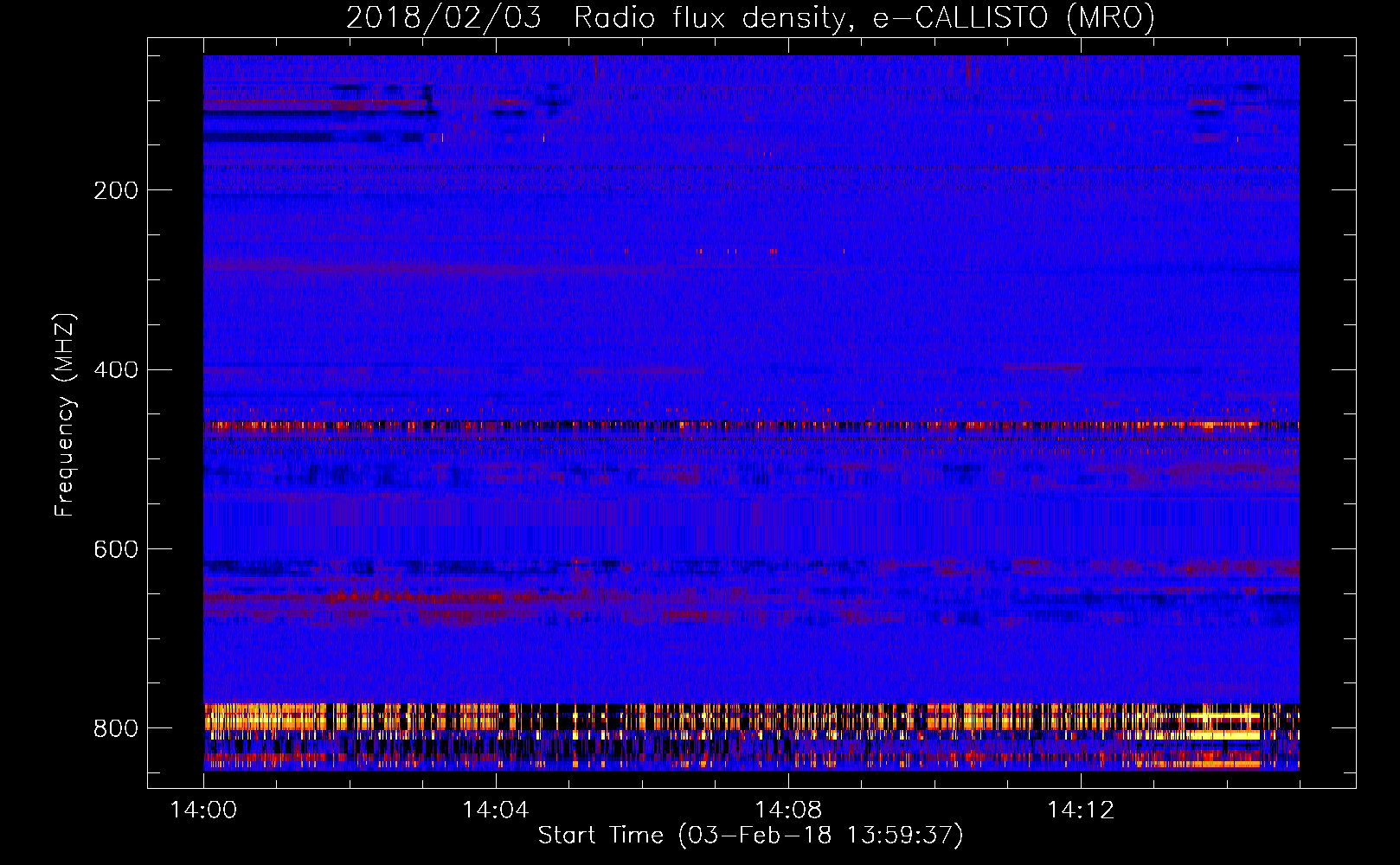Click the '14:00' time tick label
The width and height of the screenshot is (1400, 865).
(x=203, y=810)
